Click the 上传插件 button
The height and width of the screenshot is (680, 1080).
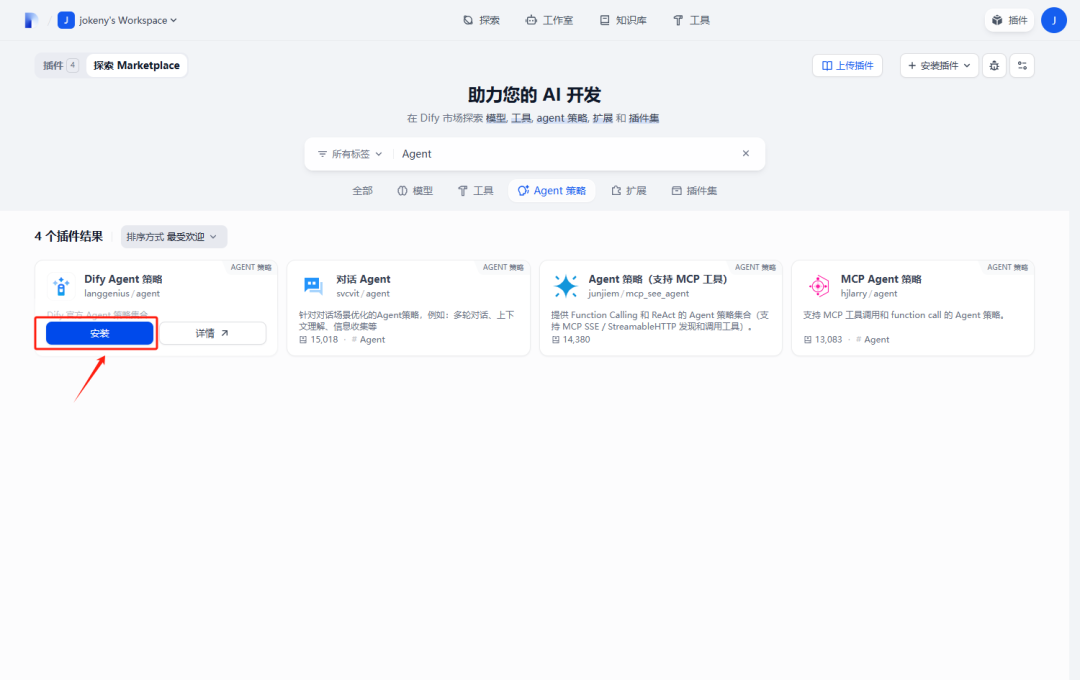click(x=847, y=65)
